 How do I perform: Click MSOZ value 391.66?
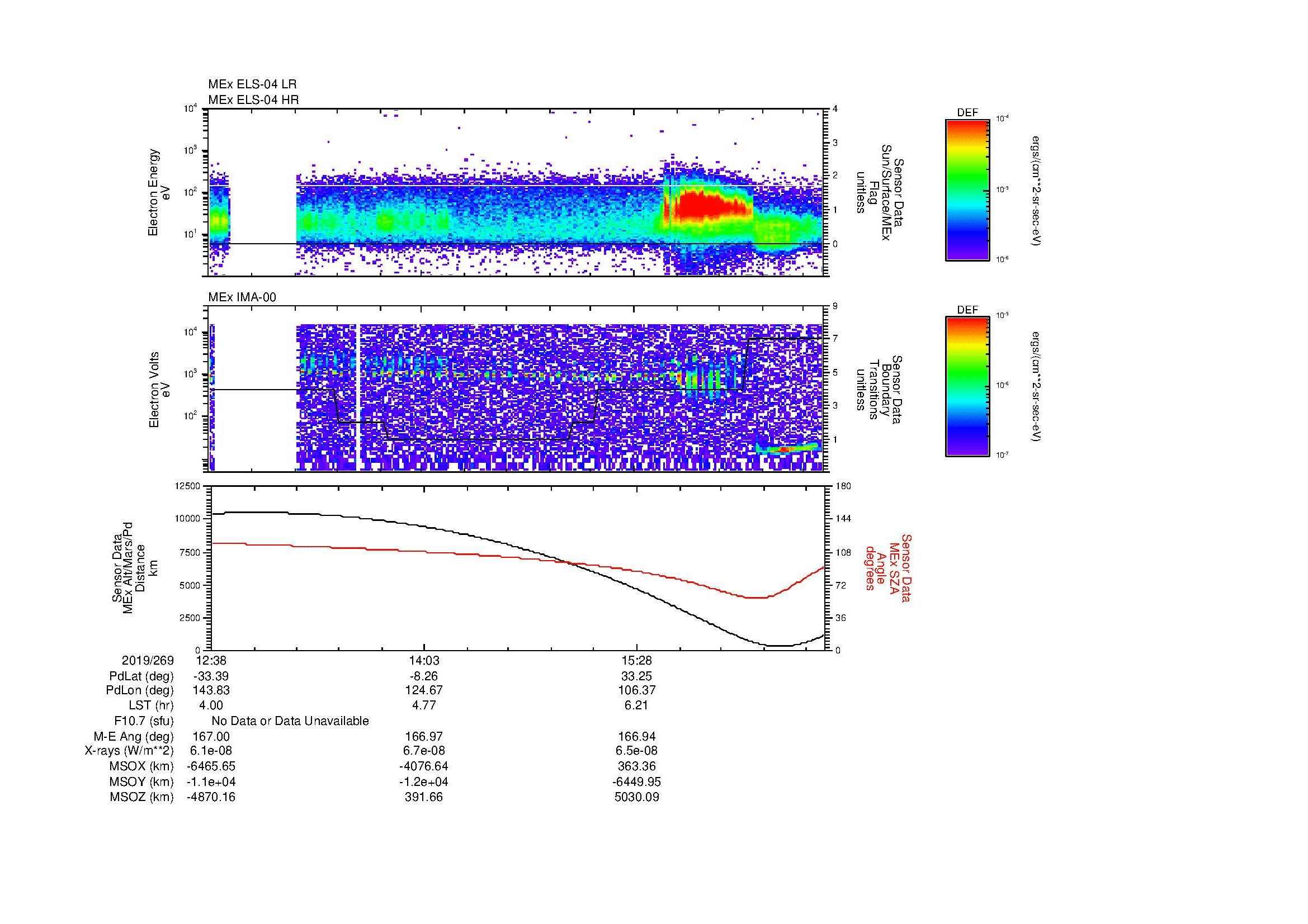pos(424,797)
